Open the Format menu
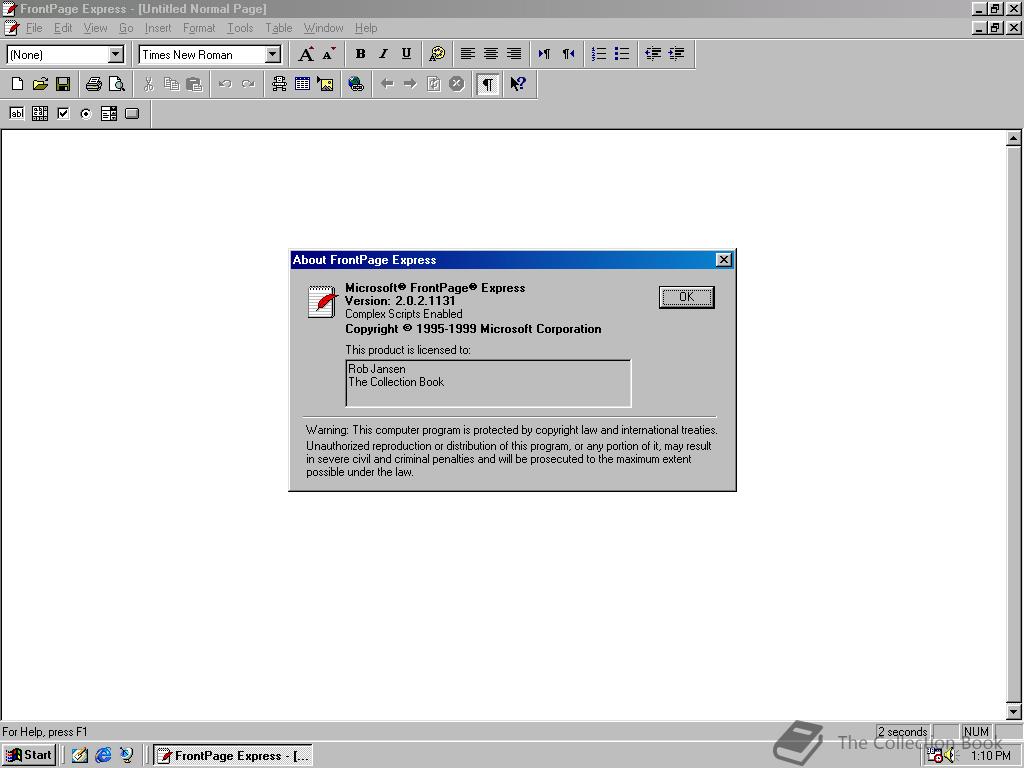1024x768 pixels. [199, 28]
